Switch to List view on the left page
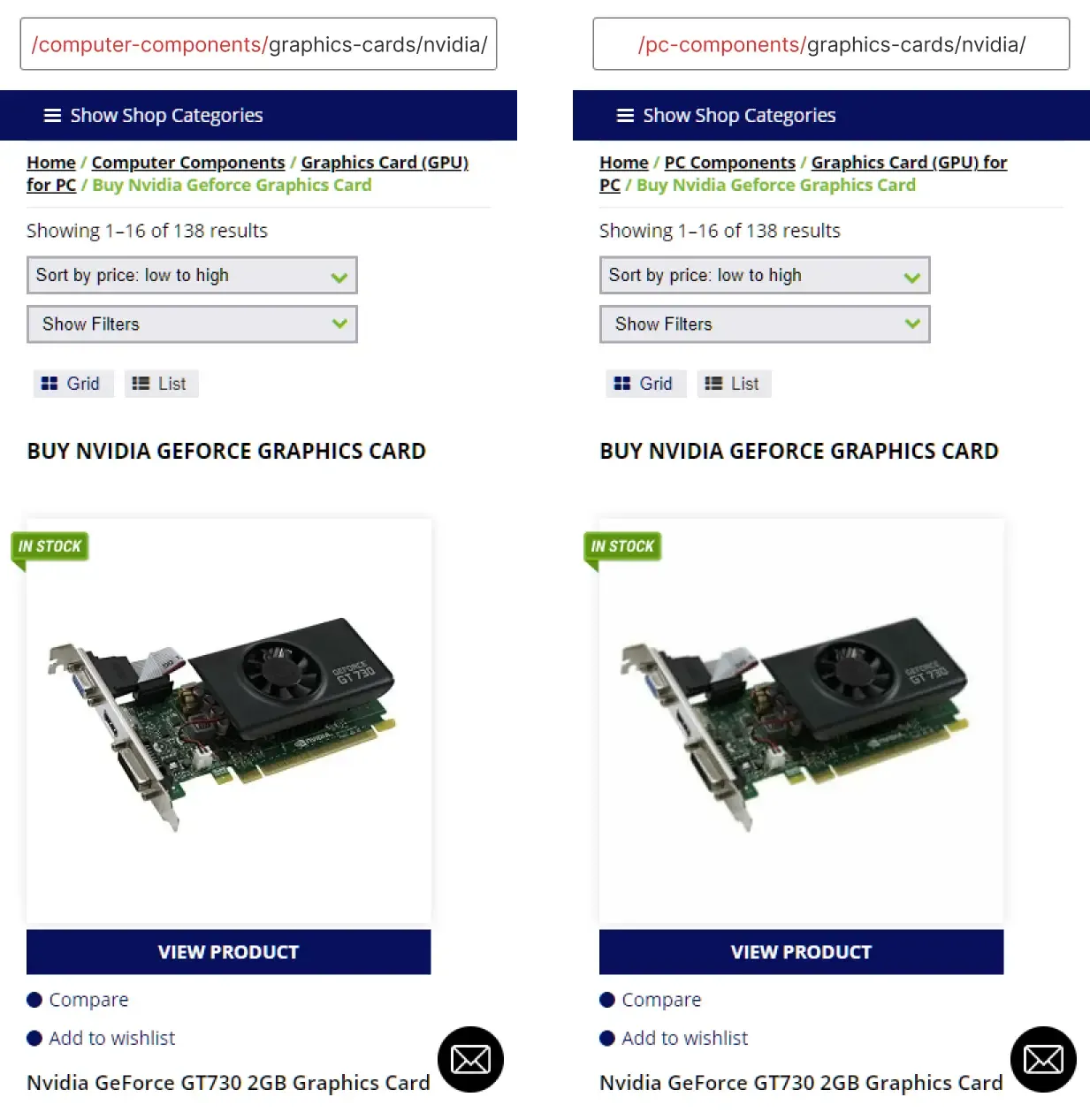The width and height of the screenshot is (1090, 1120). point(161,384)
